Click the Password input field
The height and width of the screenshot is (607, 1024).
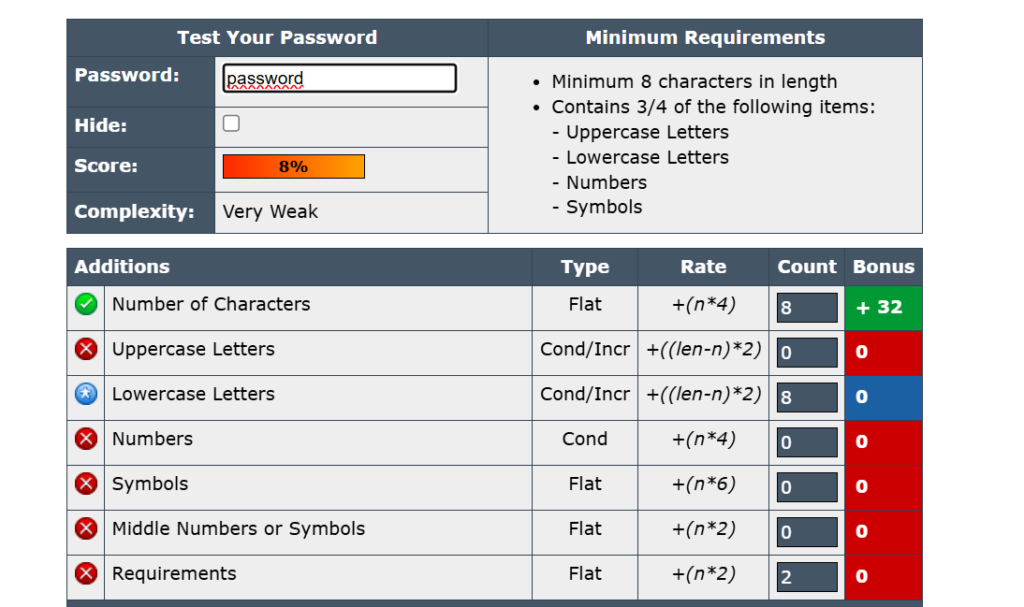339,78
